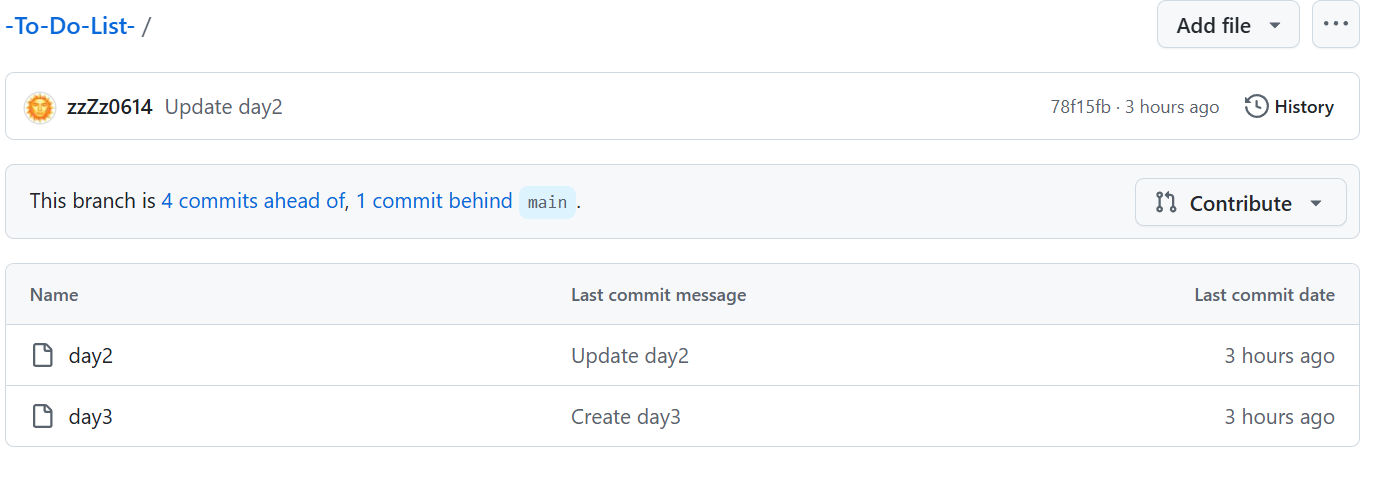Open the -To-Do-List- repository link
The width and height of the screenshot is (1383, 493).
click(x=70, y=26)
